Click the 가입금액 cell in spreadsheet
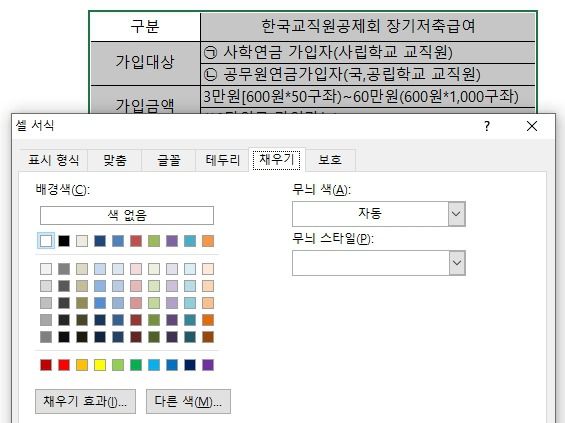The width and height of the screenshot is (565, 423). (145, 100)
